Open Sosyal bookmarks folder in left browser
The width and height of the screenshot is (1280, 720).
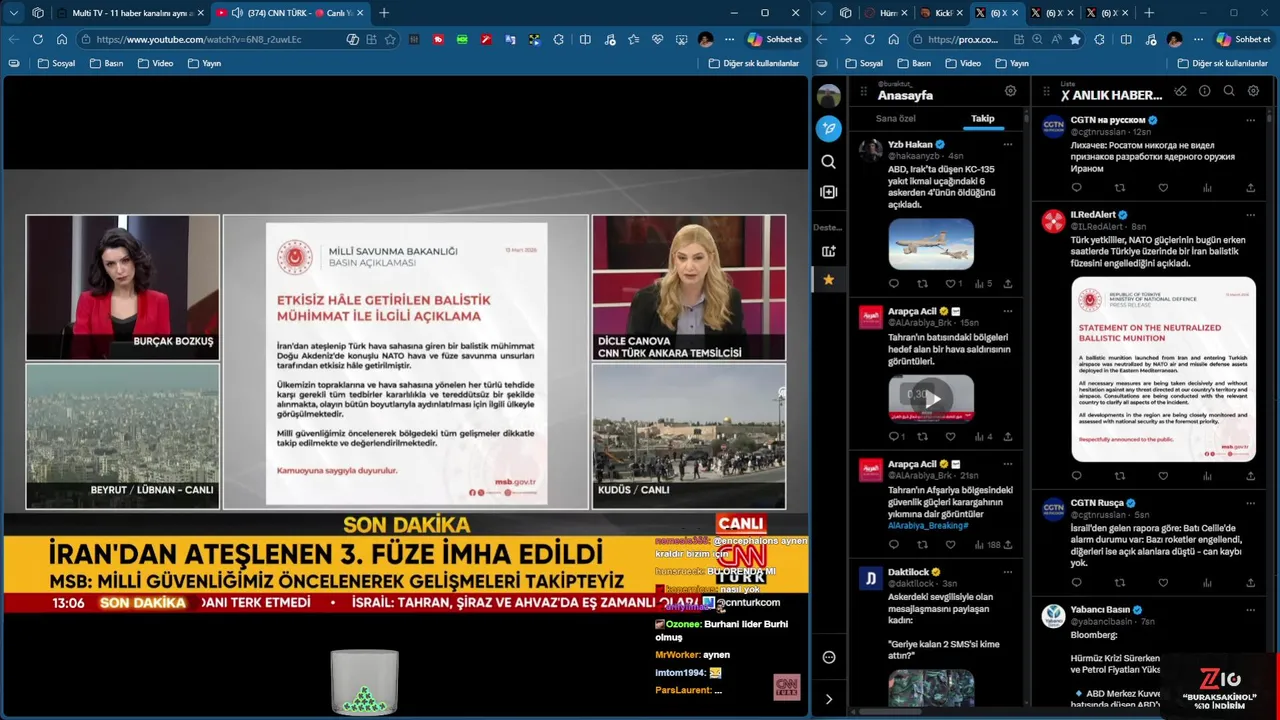click(x=56, y=63)
